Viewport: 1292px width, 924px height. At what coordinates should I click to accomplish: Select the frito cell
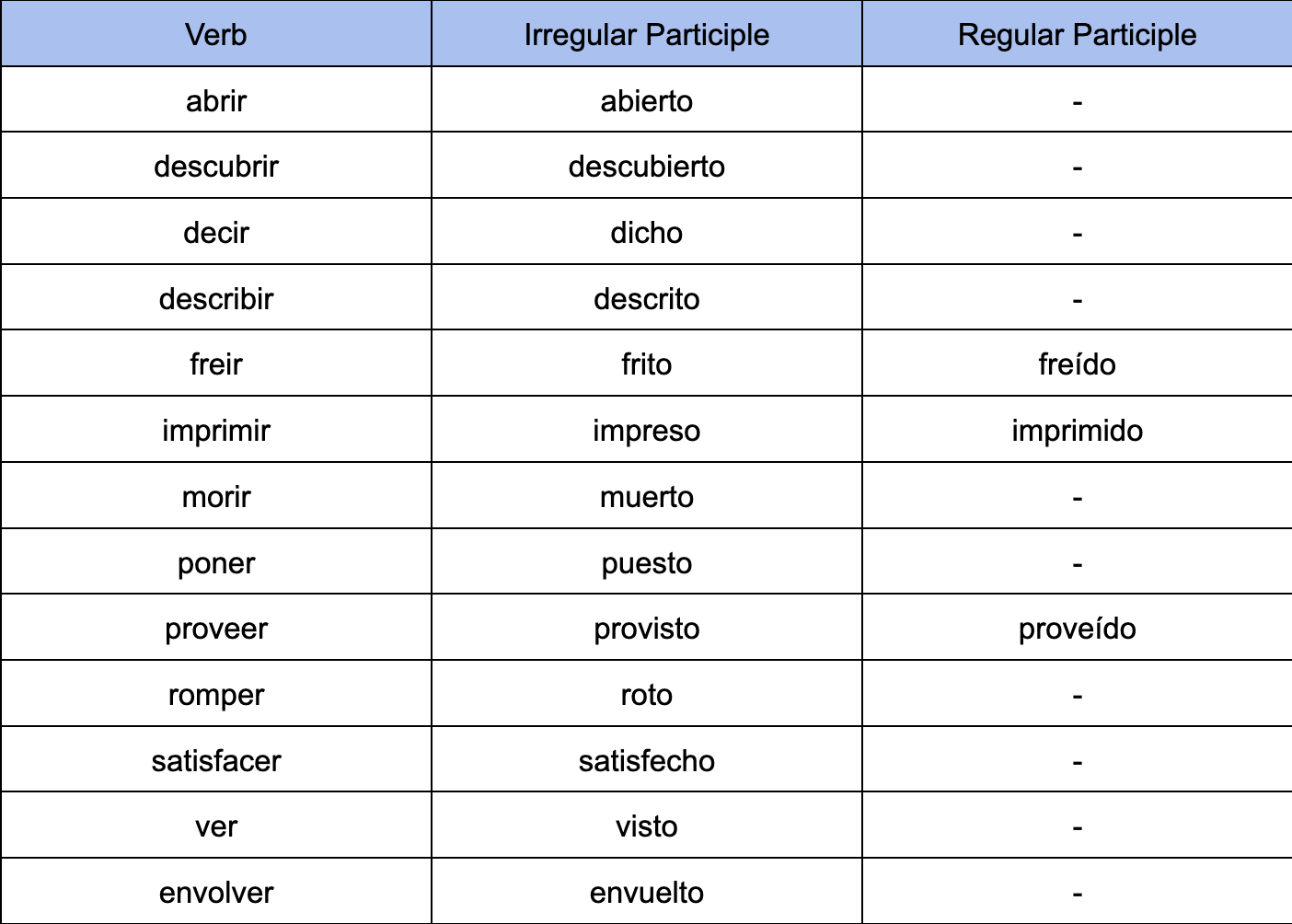646,364
